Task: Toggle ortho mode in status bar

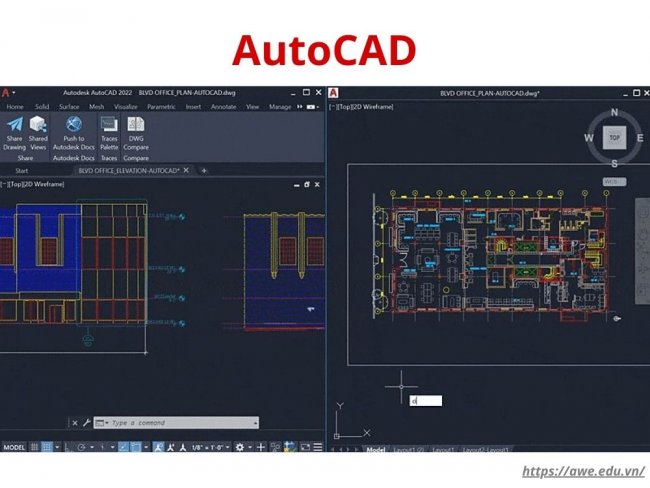Action: tap(67, 447)
